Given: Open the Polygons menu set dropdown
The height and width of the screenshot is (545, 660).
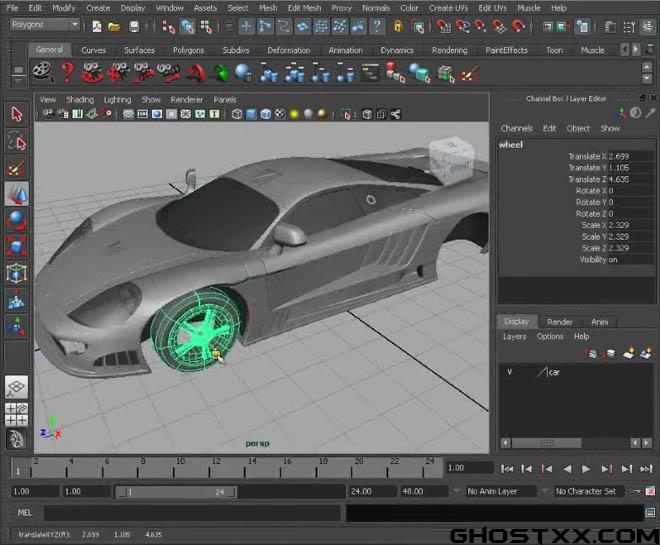Looking at the screenshot, I should tap(45, 25).
